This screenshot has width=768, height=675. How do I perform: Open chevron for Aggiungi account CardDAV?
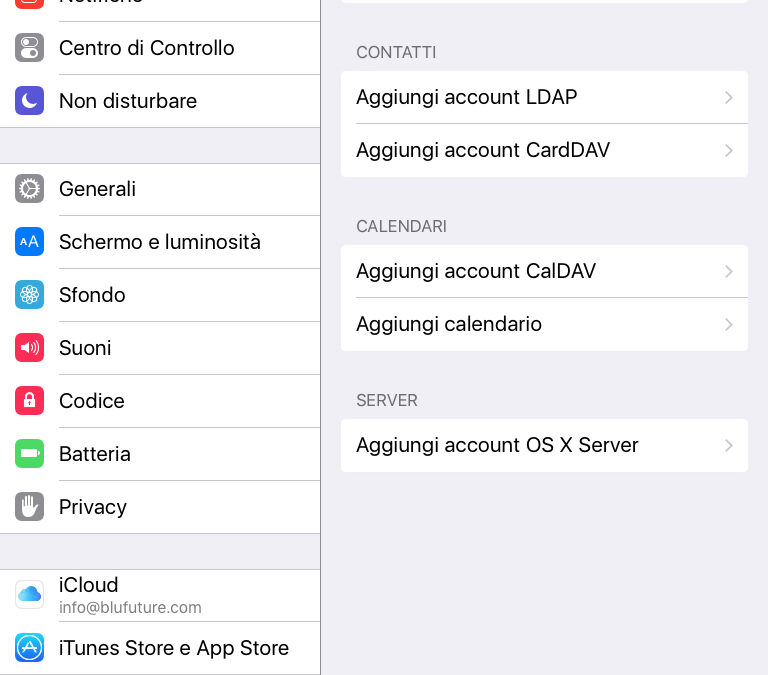729,150
